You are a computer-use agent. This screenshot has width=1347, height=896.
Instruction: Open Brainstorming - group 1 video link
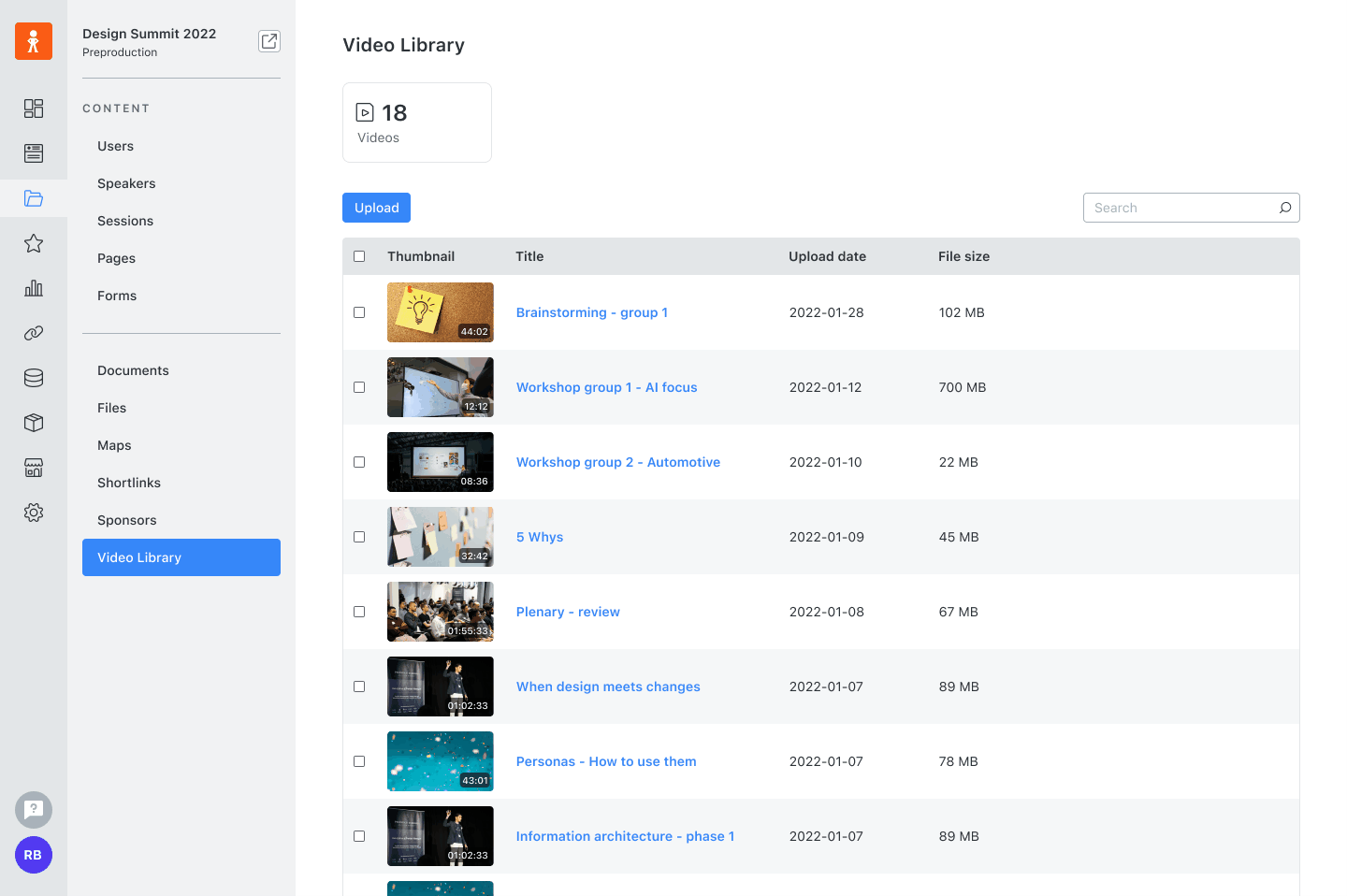(592, 312)
